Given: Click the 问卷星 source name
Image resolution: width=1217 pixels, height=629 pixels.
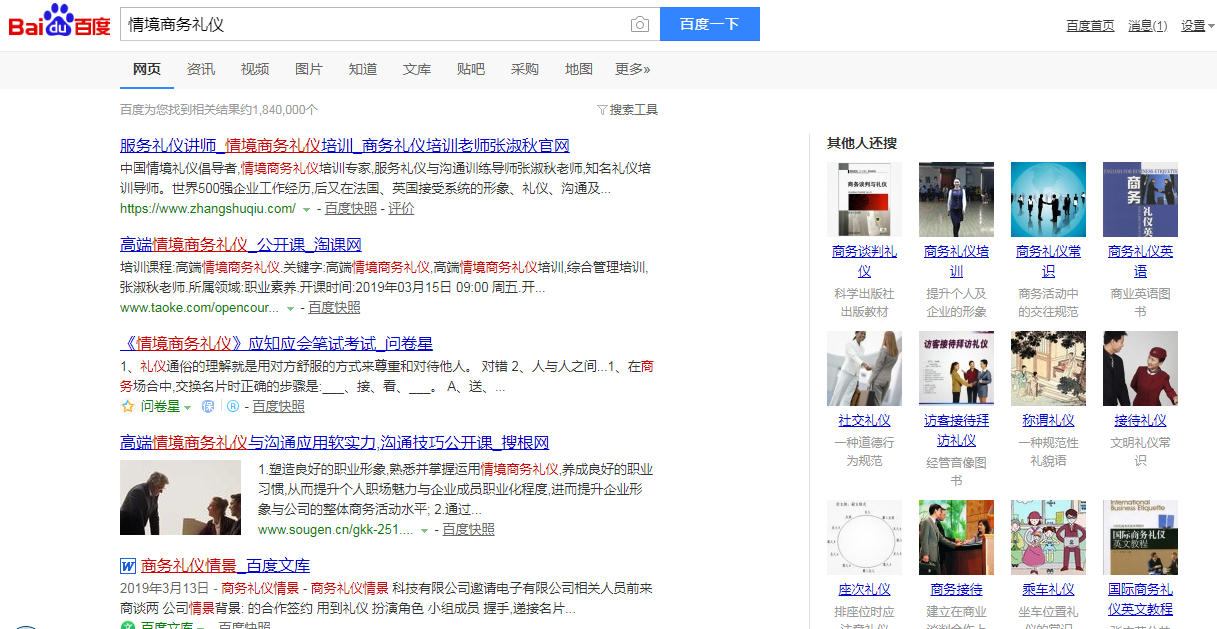Looking at the screenshot, I should pos(160,407).
